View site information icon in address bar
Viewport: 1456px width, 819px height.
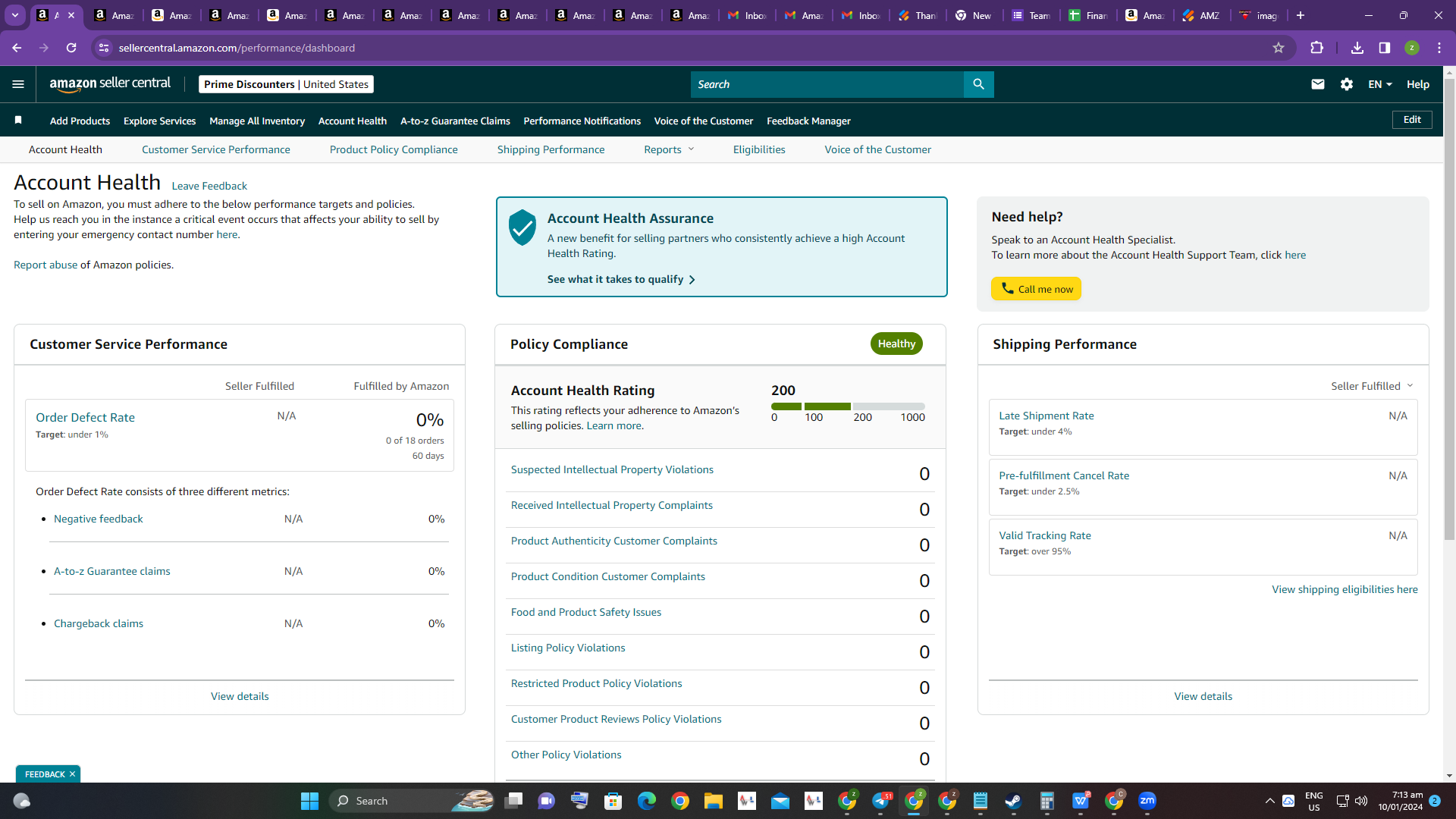[105, 48]
